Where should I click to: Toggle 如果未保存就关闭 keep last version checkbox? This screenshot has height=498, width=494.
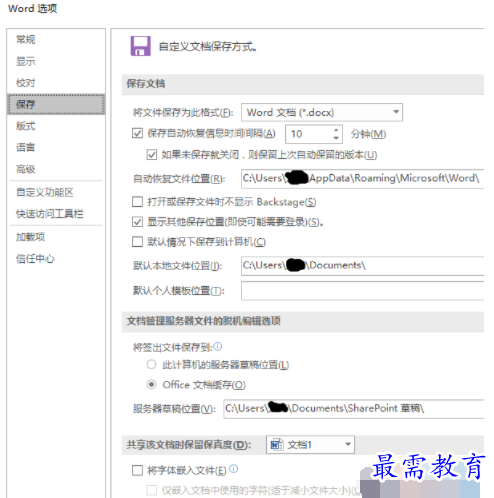coord(152,155)
